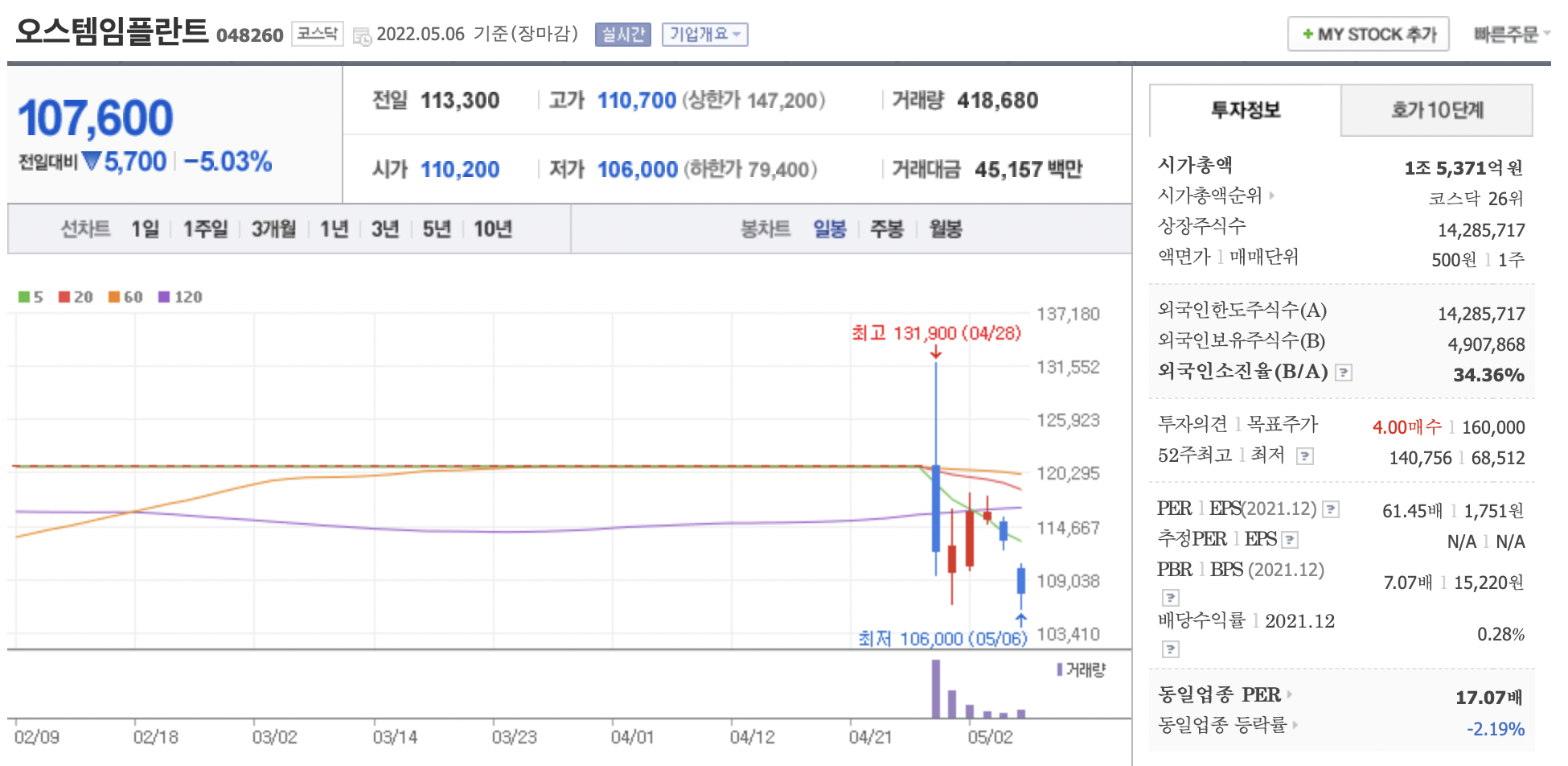Open help icon below PBR BPS

click(1171, 597)
